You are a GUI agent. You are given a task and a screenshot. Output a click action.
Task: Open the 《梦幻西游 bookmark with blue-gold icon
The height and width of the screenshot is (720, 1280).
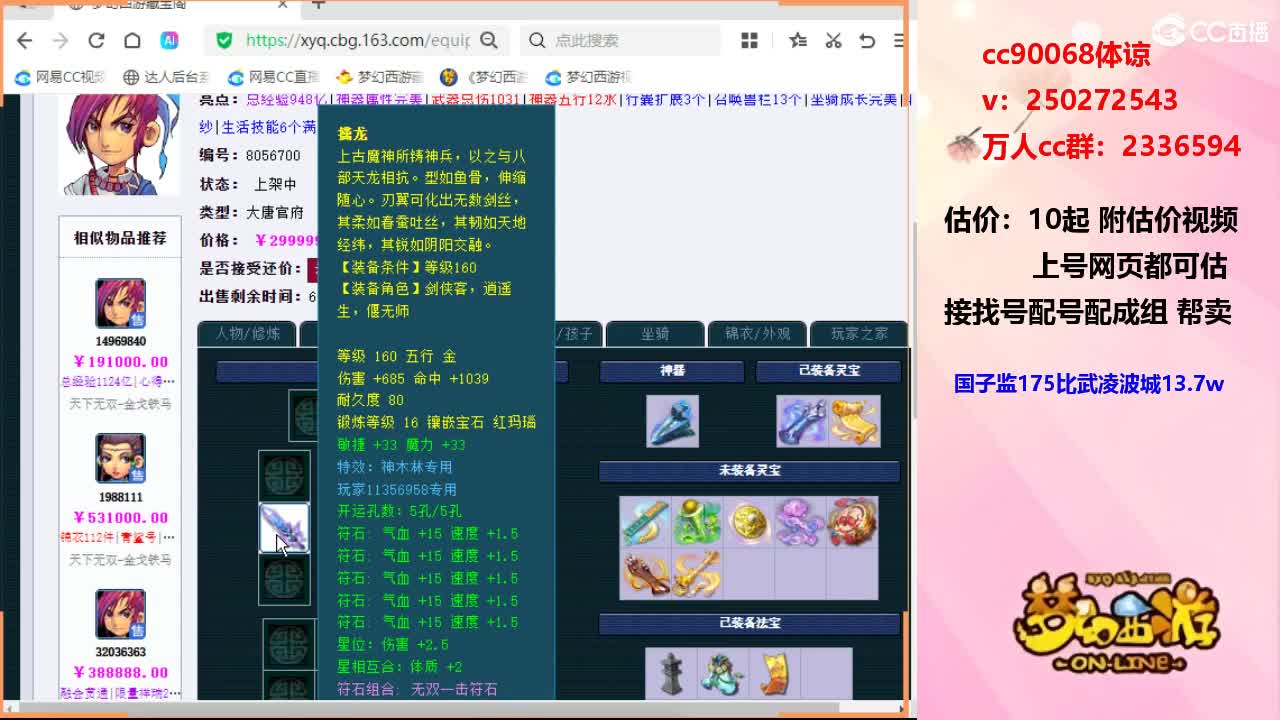point(484,77)
